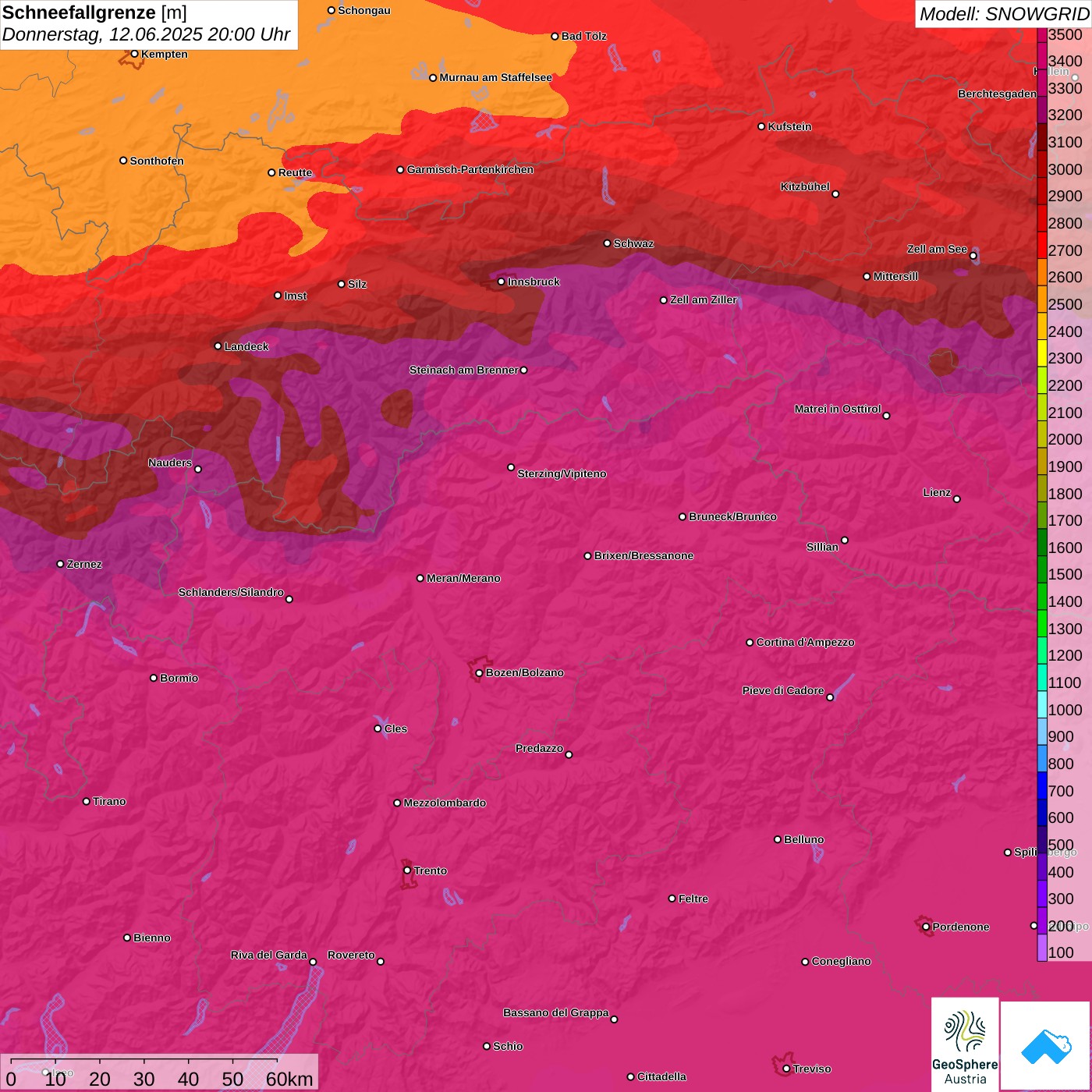Click the 60km scale bar label
Image resolution: width=1092 pixels, height=1092 pixels.
(289, 1079)
